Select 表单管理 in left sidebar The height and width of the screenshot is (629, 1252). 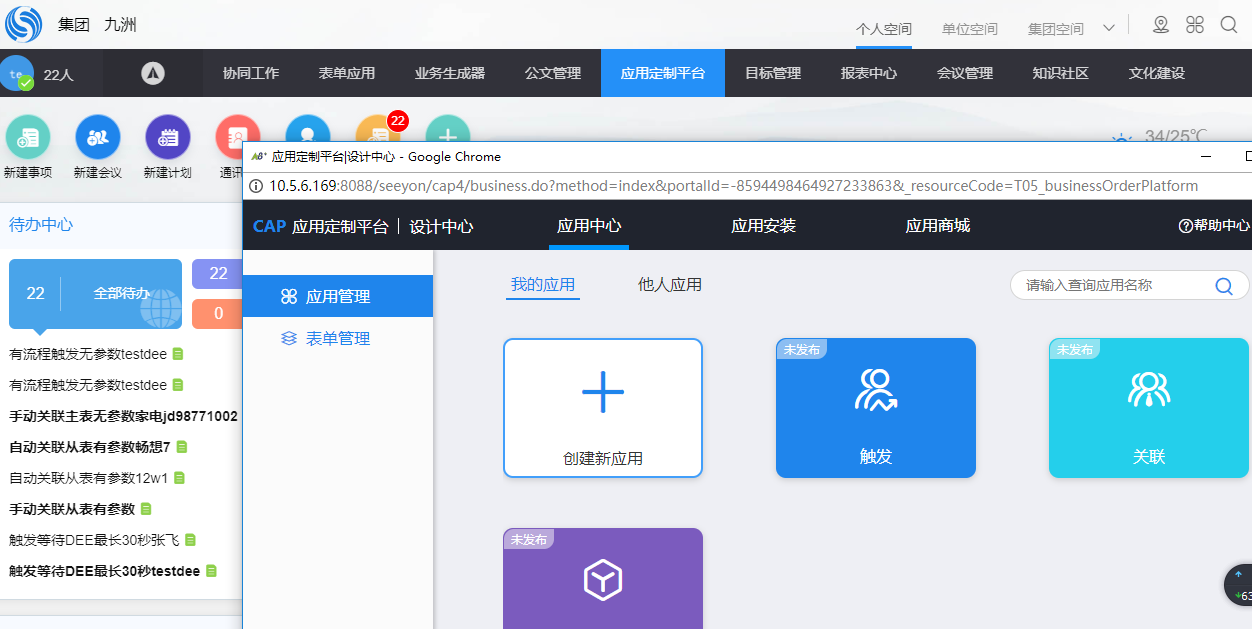338,339
